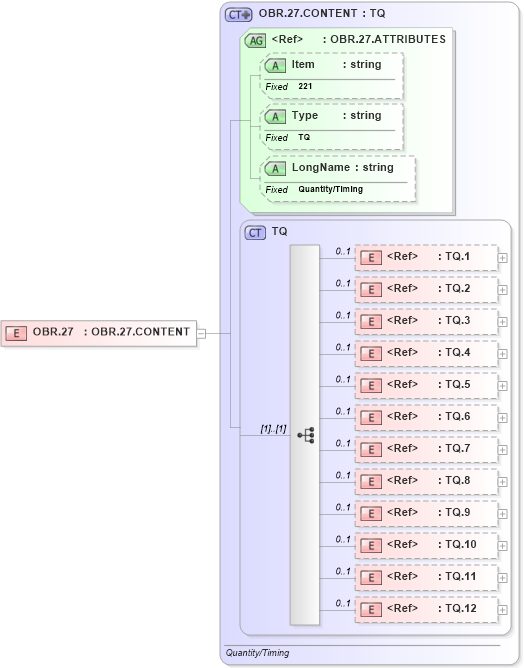Select the ': TQ.12' reference label
Image resolution: width=524 pixels, height=668 pixels.
click(457, 608)
